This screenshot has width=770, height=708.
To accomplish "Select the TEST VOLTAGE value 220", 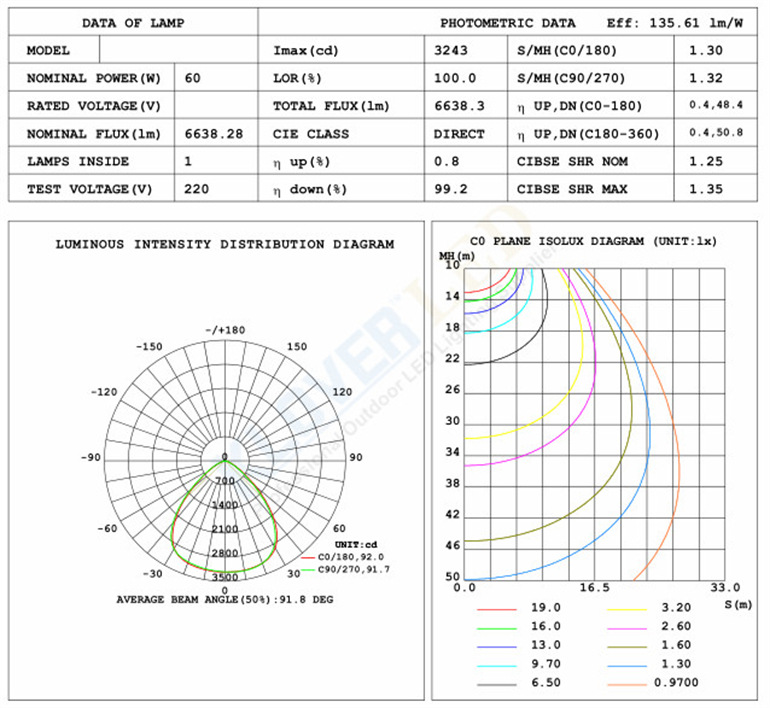I will [x=196, y=189].
